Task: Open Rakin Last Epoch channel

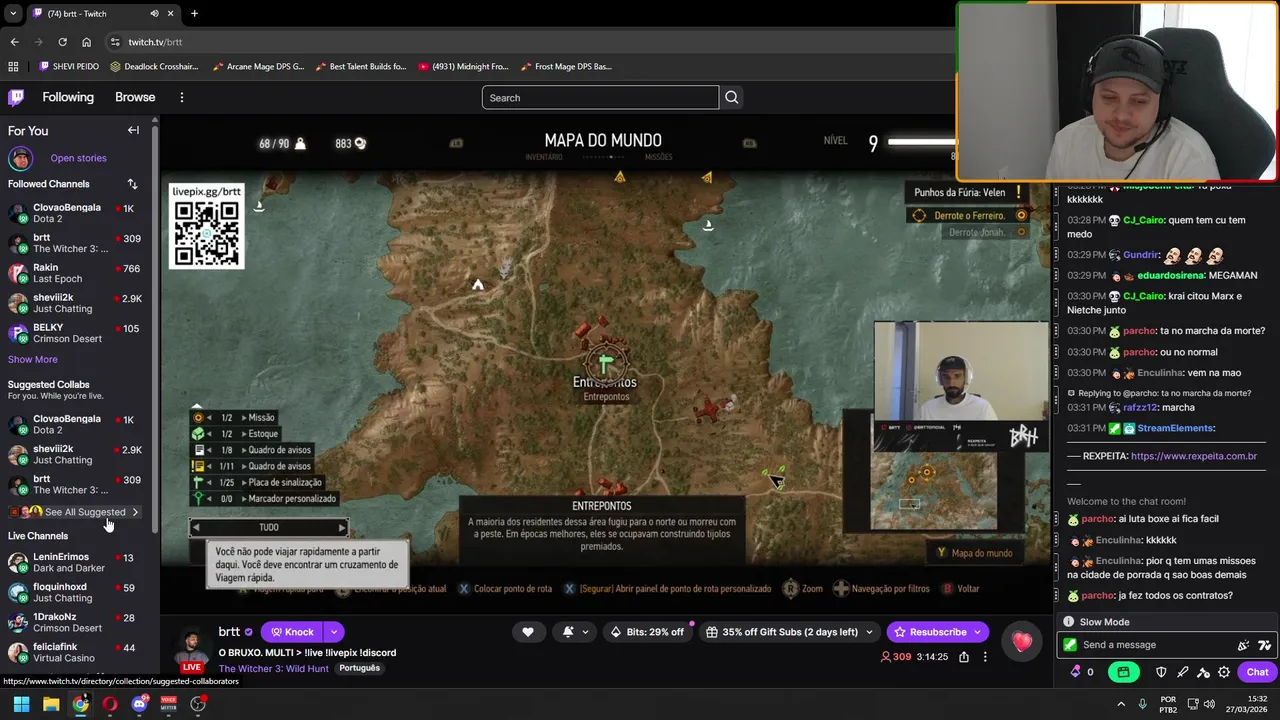Action: click(x=75, y=273)
